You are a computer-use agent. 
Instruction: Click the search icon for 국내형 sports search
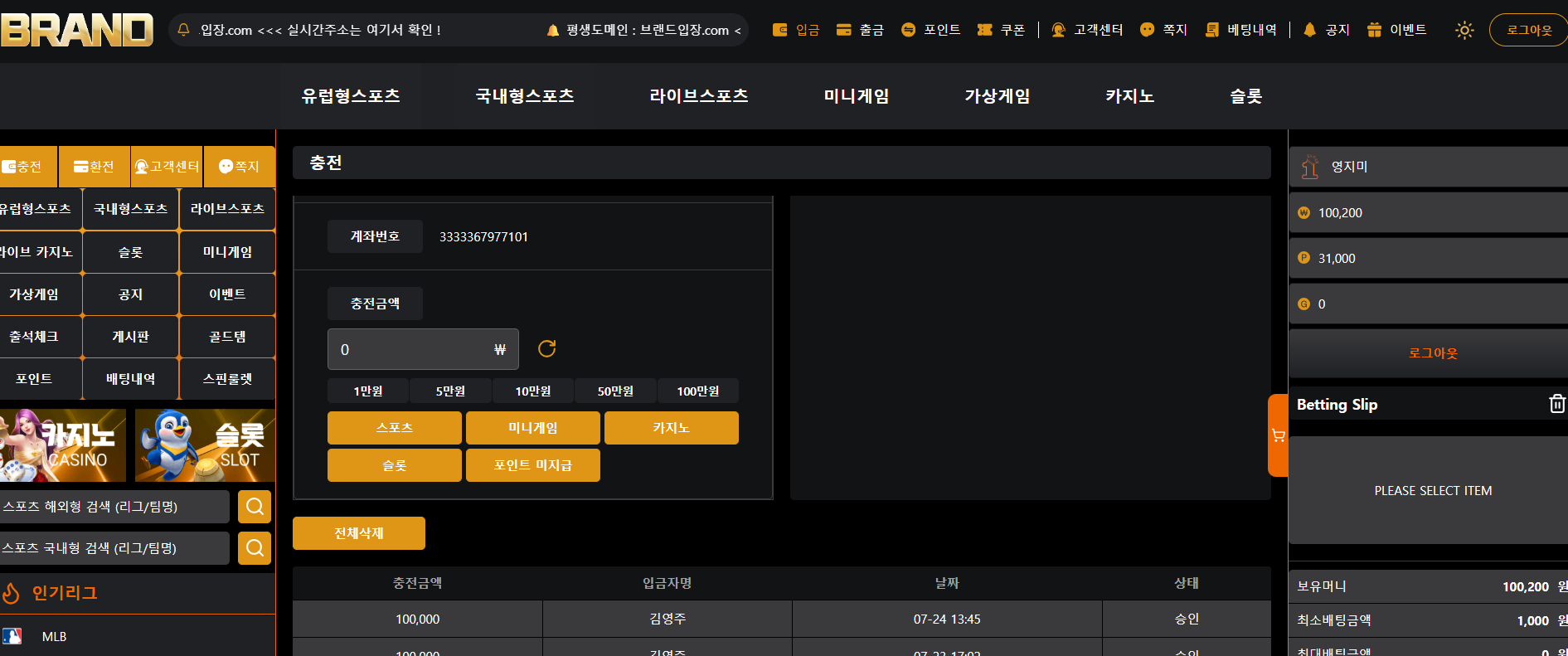(255, 548)
